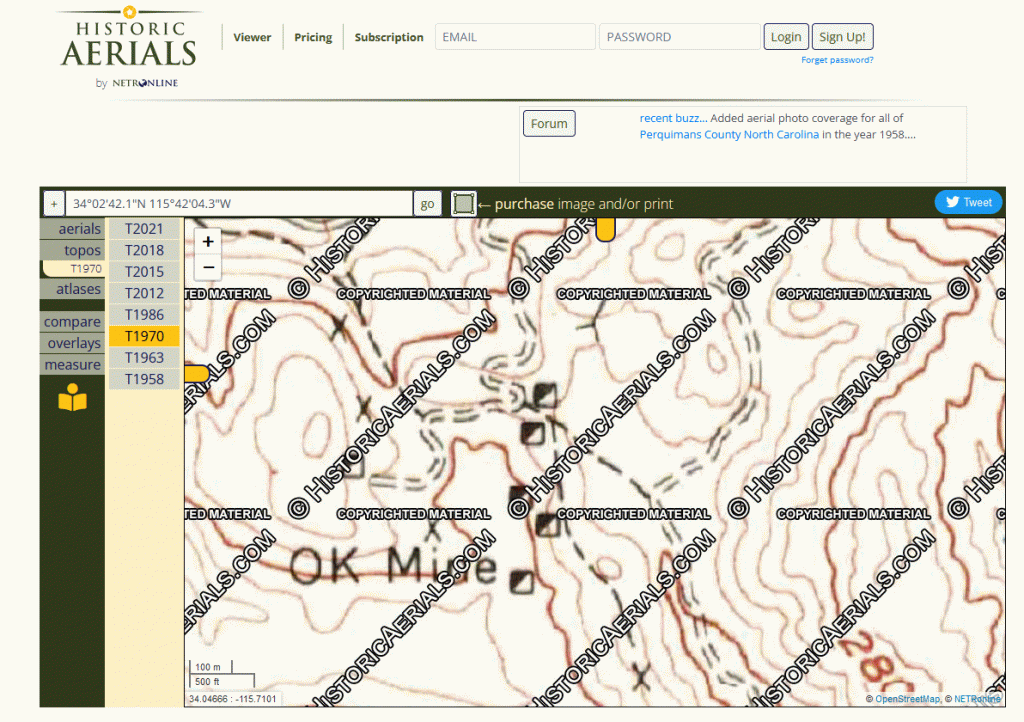Select the T1986 topo year
Image resolution: width=1024 pixels, height=722 pixels.
pos(144,315)
